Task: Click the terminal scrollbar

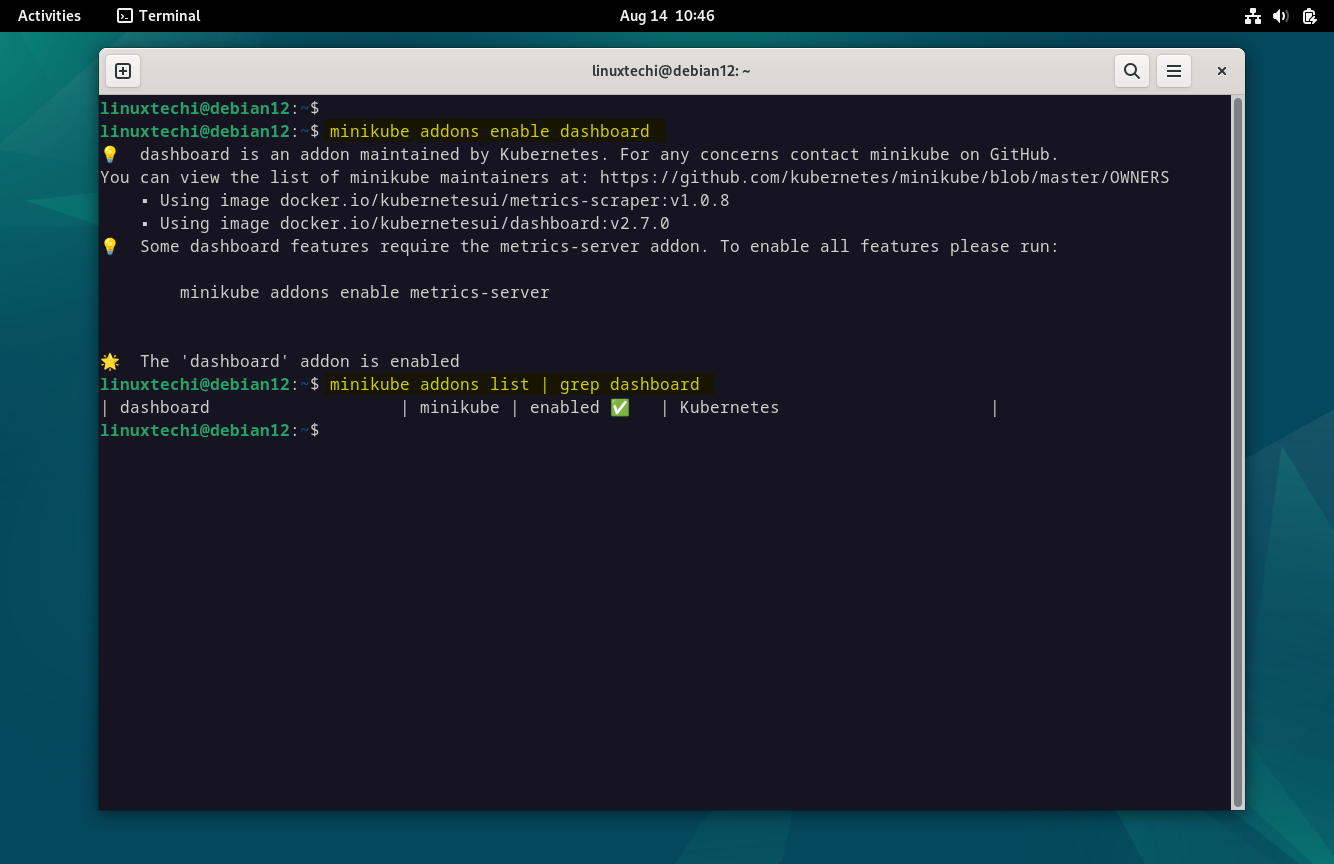Action: [1238, 452]
